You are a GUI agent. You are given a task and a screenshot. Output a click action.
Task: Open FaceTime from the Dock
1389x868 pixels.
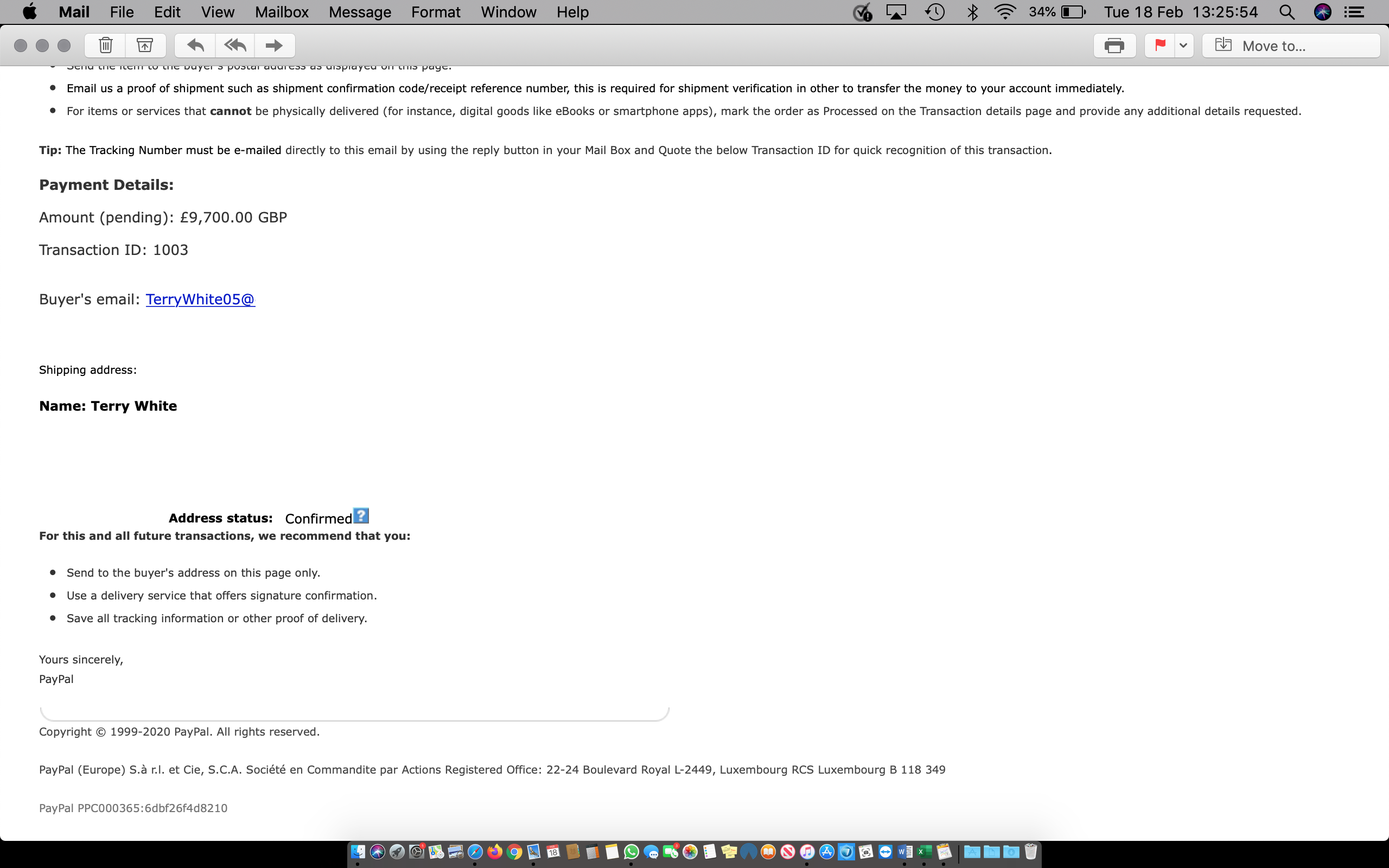click(671, 852)
